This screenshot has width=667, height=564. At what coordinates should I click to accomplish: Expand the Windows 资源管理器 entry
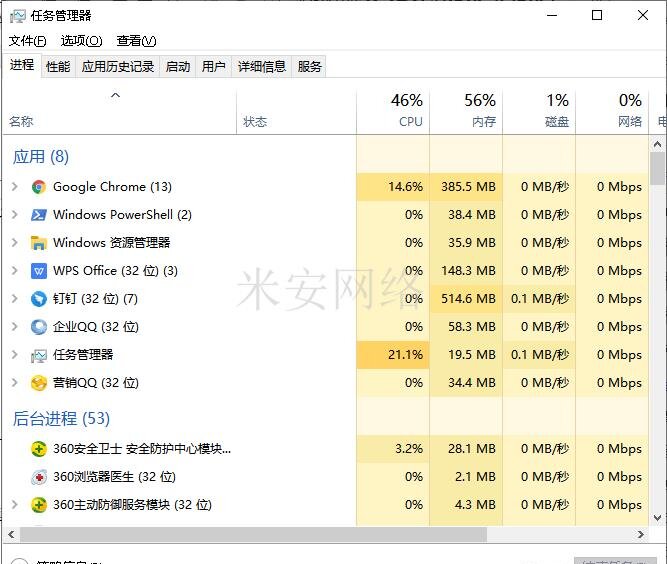tap(14, 242)
